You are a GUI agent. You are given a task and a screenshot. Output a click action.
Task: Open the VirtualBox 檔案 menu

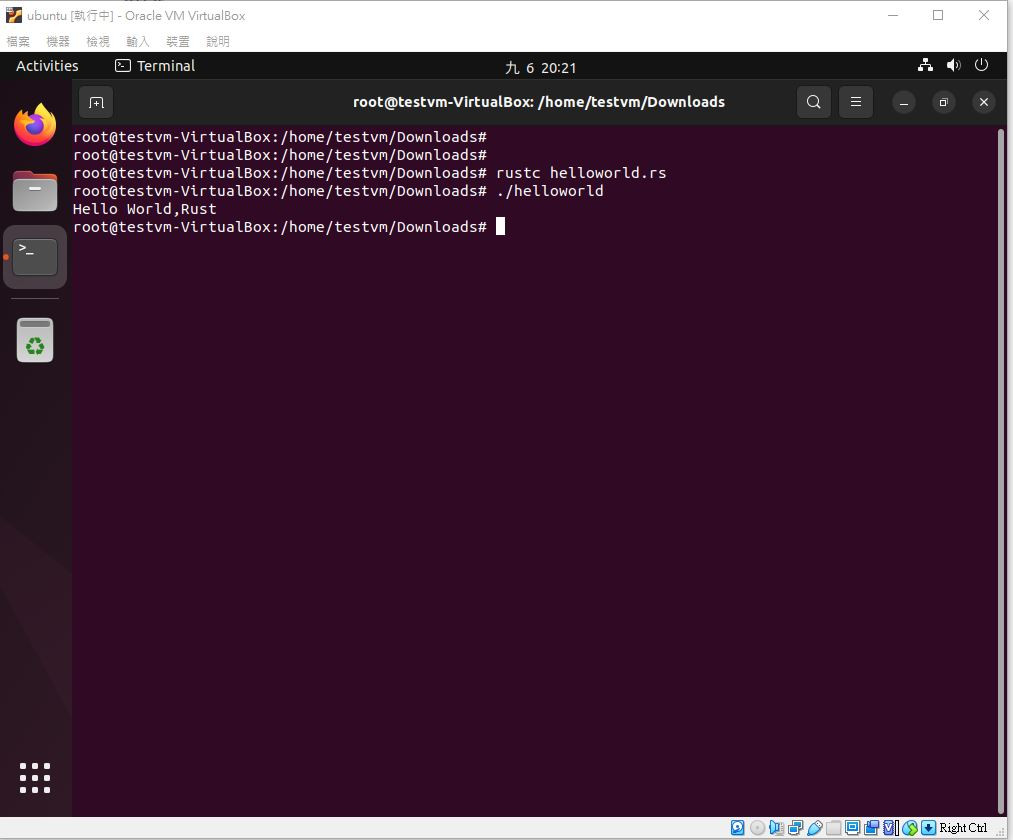pos(18,41)
